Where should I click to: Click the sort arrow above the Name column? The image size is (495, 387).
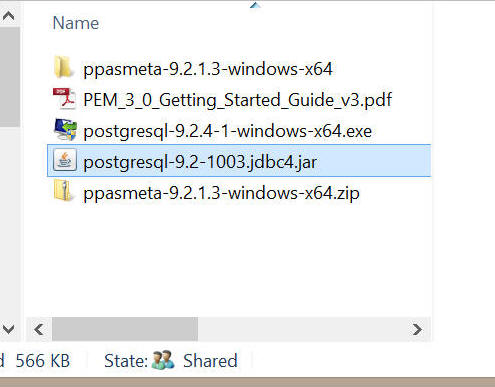click(x=255, y=5)
